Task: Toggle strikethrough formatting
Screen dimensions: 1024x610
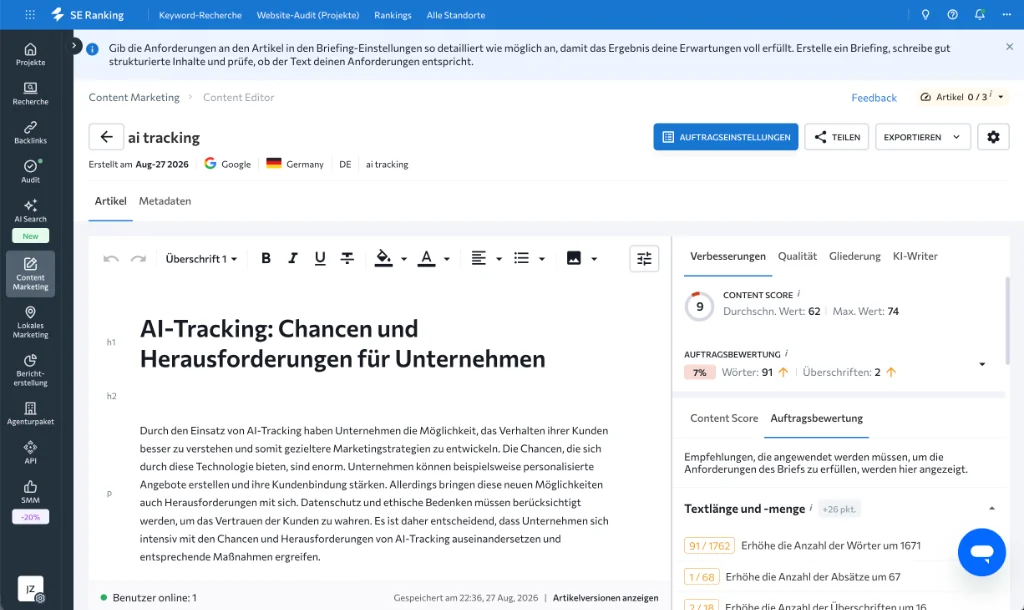Action: [x=347, y=259]
